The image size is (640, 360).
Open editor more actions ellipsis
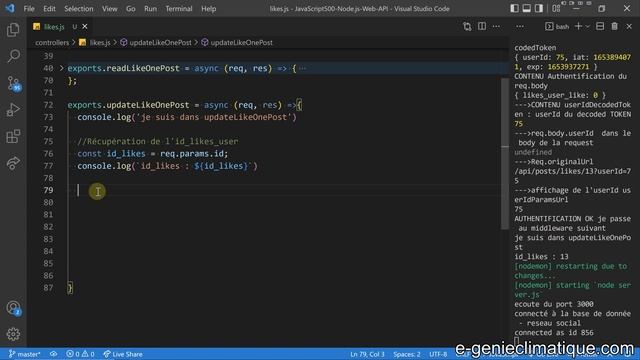[496, 27]
